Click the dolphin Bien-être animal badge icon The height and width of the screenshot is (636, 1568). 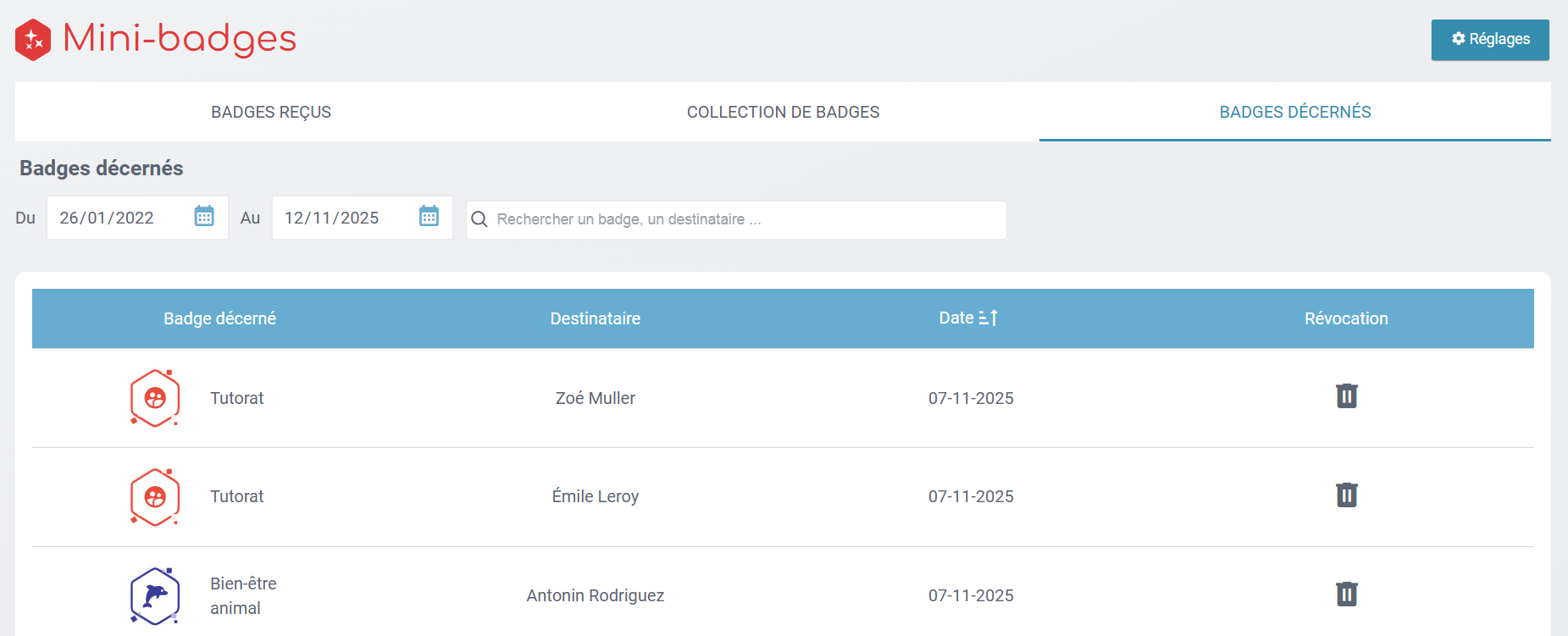click(155, 596)
